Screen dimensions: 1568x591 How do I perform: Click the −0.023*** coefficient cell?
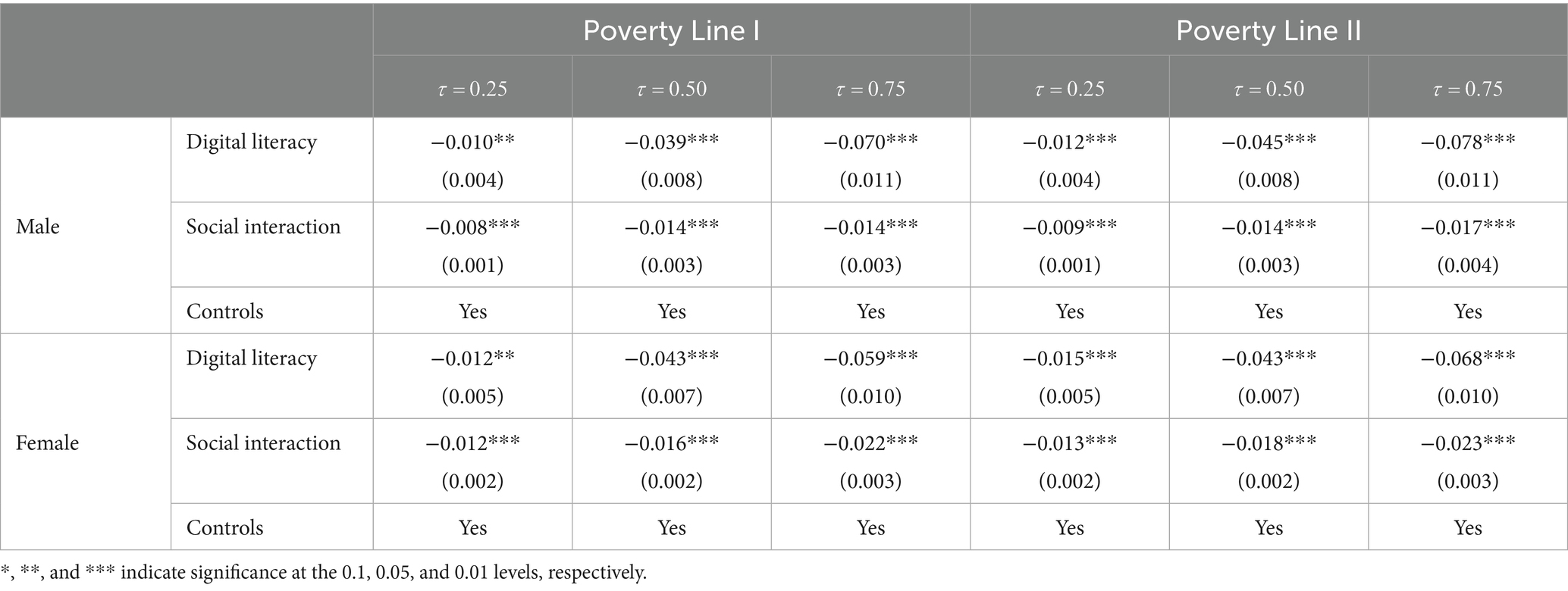tap(1467, 442)
